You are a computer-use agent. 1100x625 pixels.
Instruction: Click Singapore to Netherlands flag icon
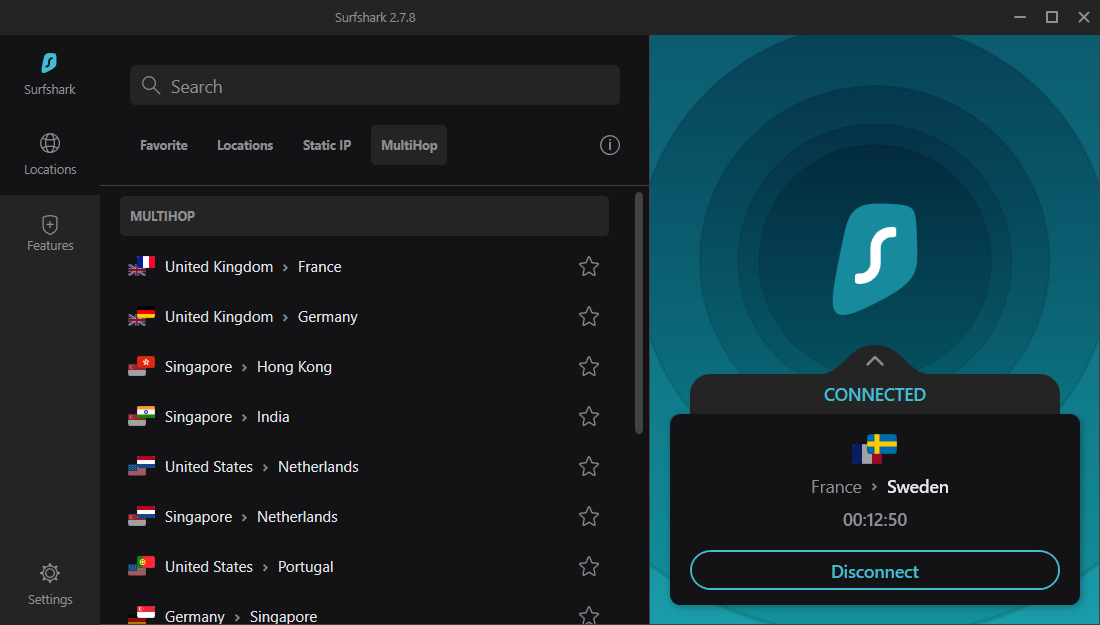tap(141, 516)
